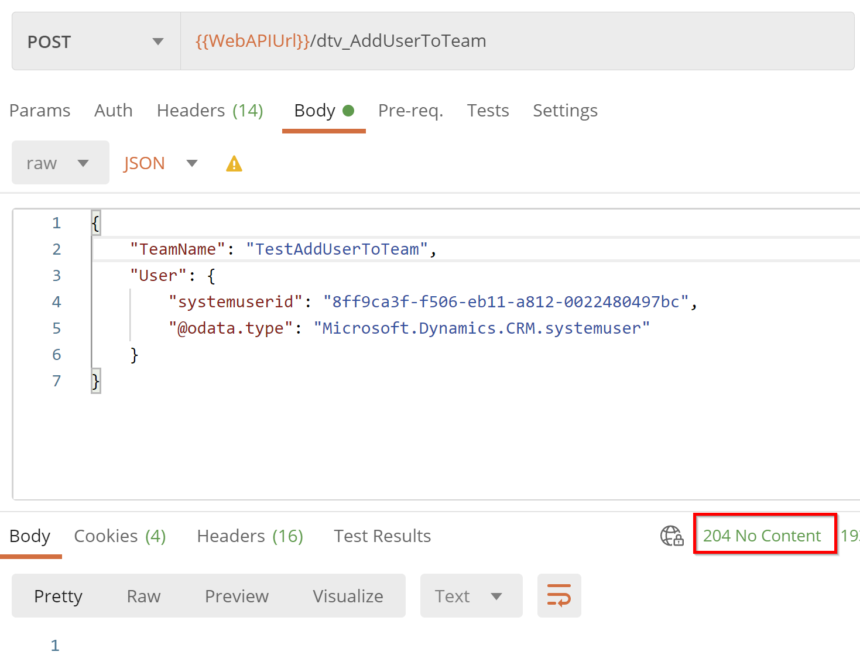Open the POST method dropdown
This screenshot has height=672, width=860.
click(95, 42)
